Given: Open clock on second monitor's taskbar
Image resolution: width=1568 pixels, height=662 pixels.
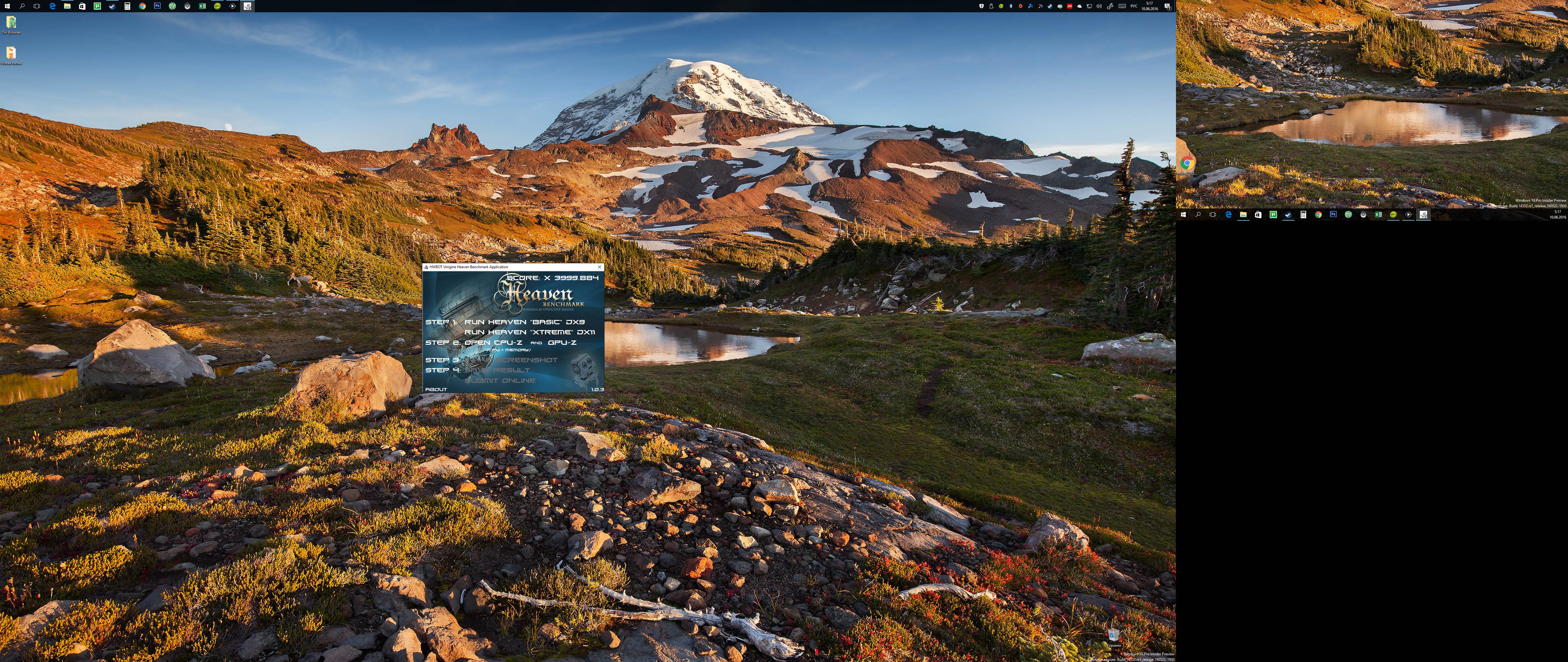Looking at the screenshot, I should [1558, 214].
